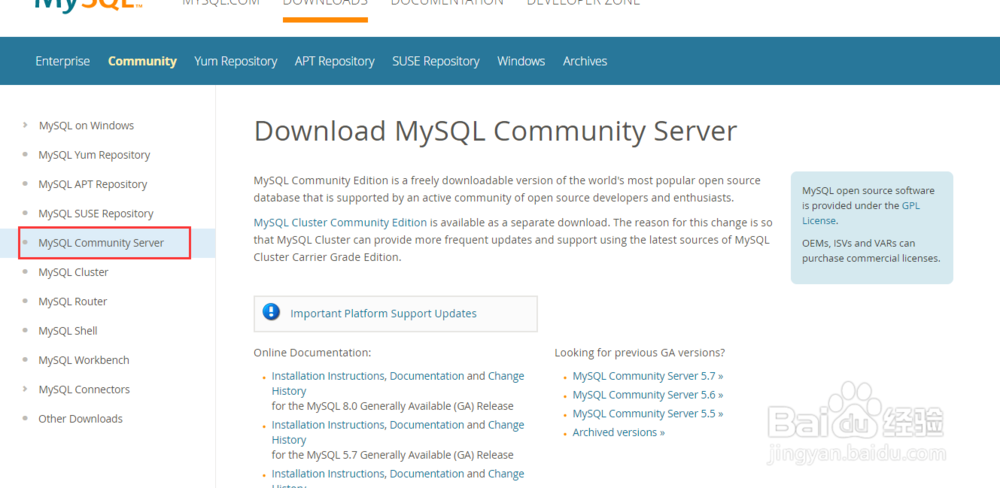Image resolution: width=1000 pixels, height=488 pixels.
Task: Open Documentation link for MySQL 5.7
Action: pyautogui.click(x=427, y=425)
